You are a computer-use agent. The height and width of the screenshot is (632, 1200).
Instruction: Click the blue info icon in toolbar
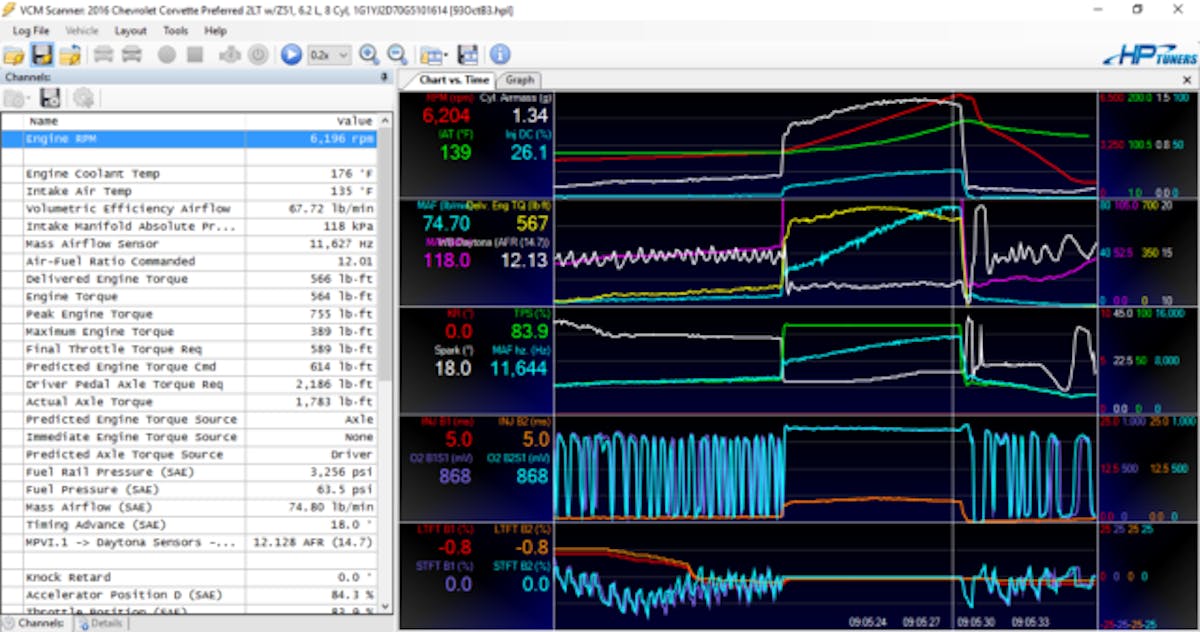click(500, 55)
